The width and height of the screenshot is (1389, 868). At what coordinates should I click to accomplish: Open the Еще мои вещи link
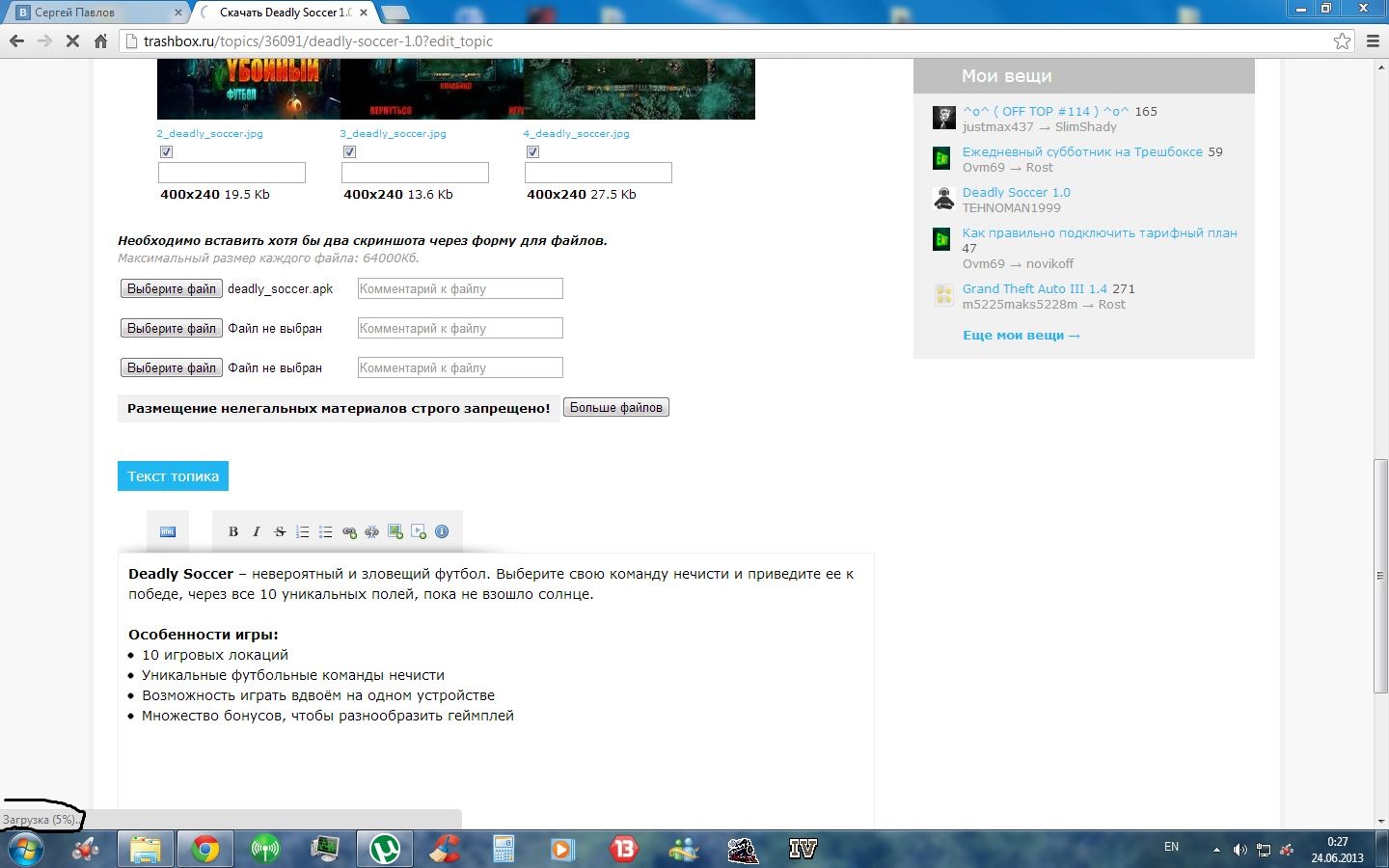pyautogui.click(x=1021, y=336)
